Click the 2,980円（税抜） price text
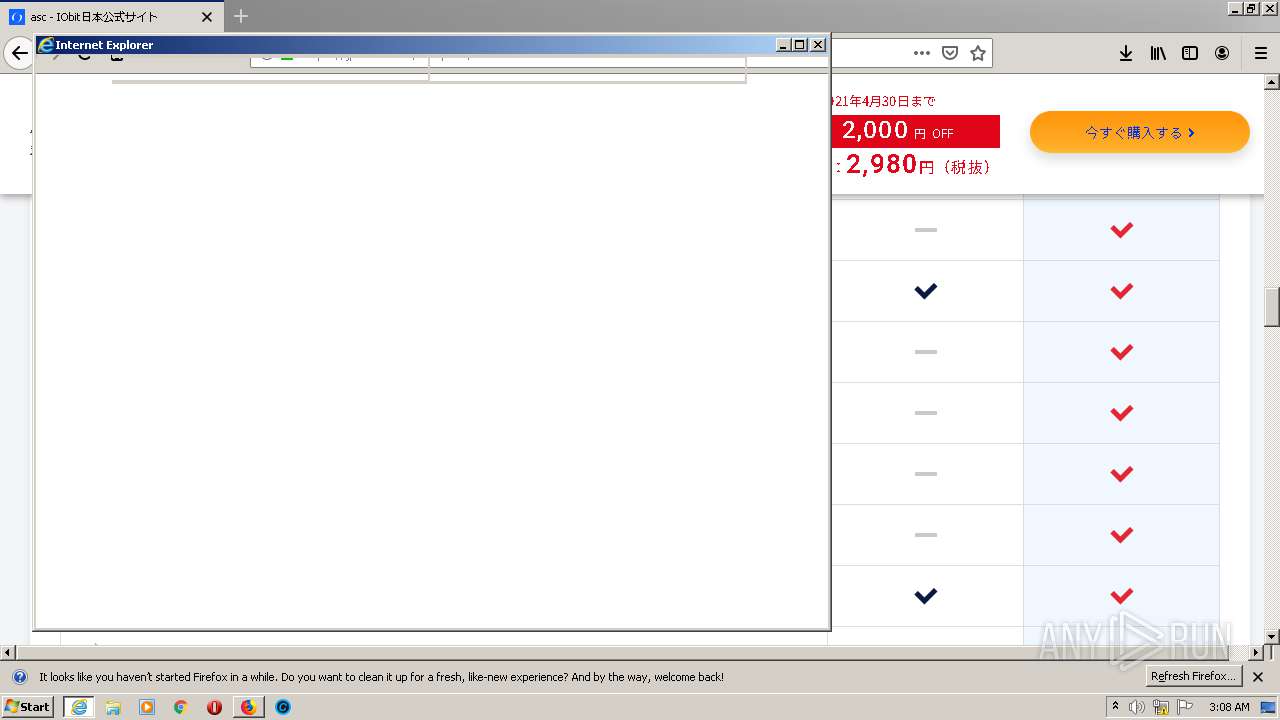1280x720 pixels. pos(918,165)
